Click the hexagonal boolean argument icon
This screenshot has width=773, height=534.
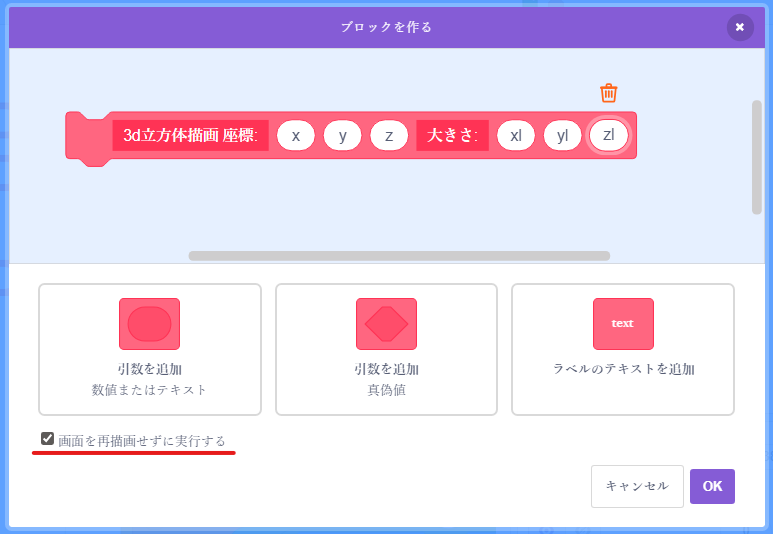point(386,324)
